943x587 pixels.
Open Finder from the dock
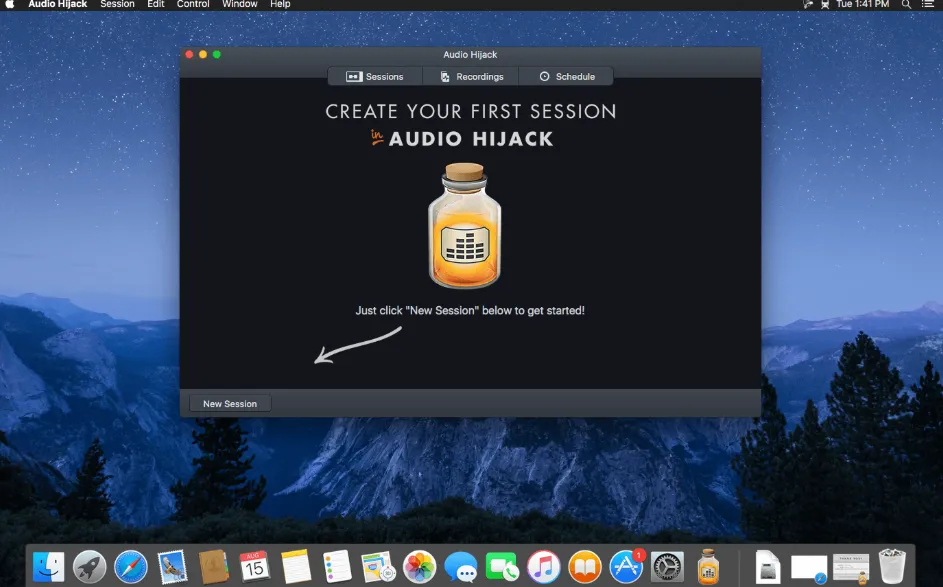coord(48,567)
